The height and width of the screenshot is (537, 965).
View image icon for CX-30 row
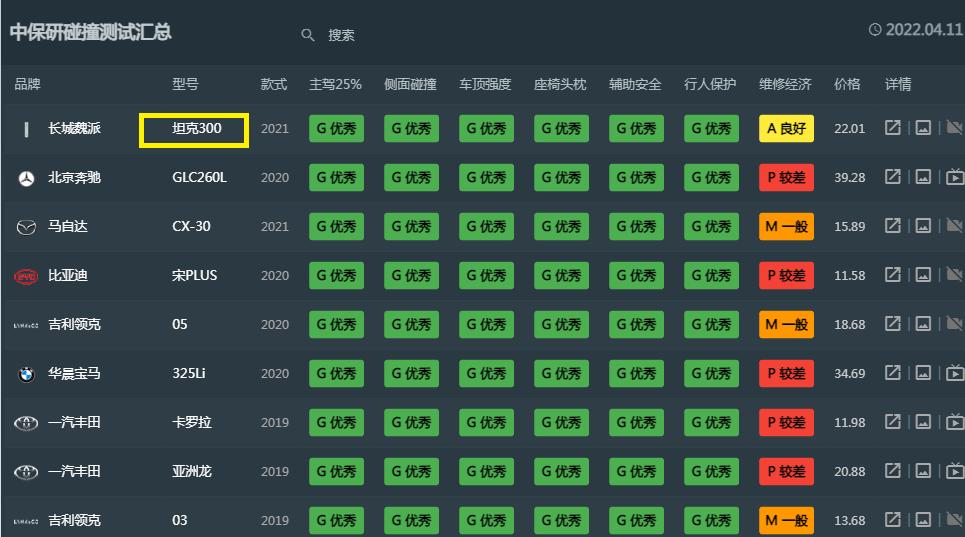pos(923,226)
